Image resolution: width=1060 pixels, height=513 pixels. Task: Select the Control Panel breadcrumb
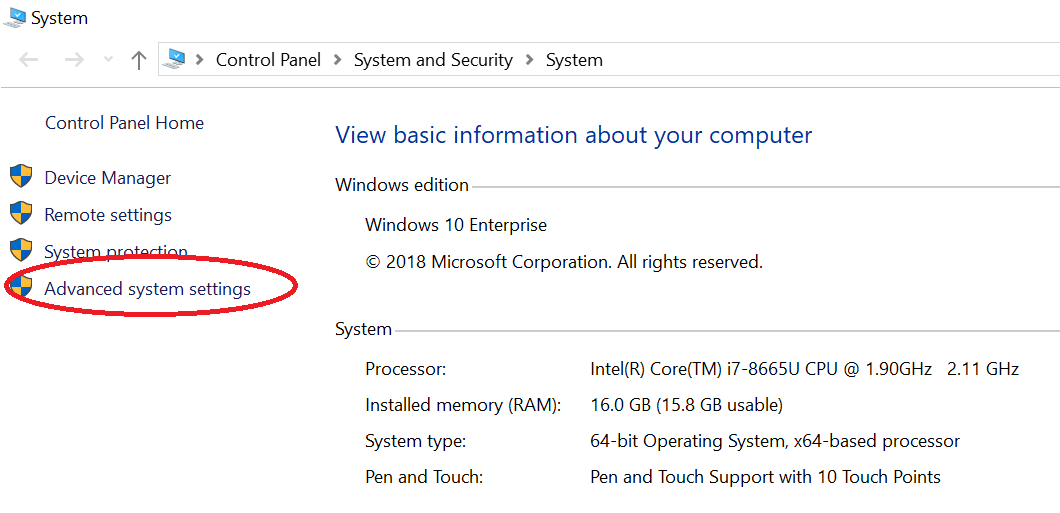pos(268,60)
